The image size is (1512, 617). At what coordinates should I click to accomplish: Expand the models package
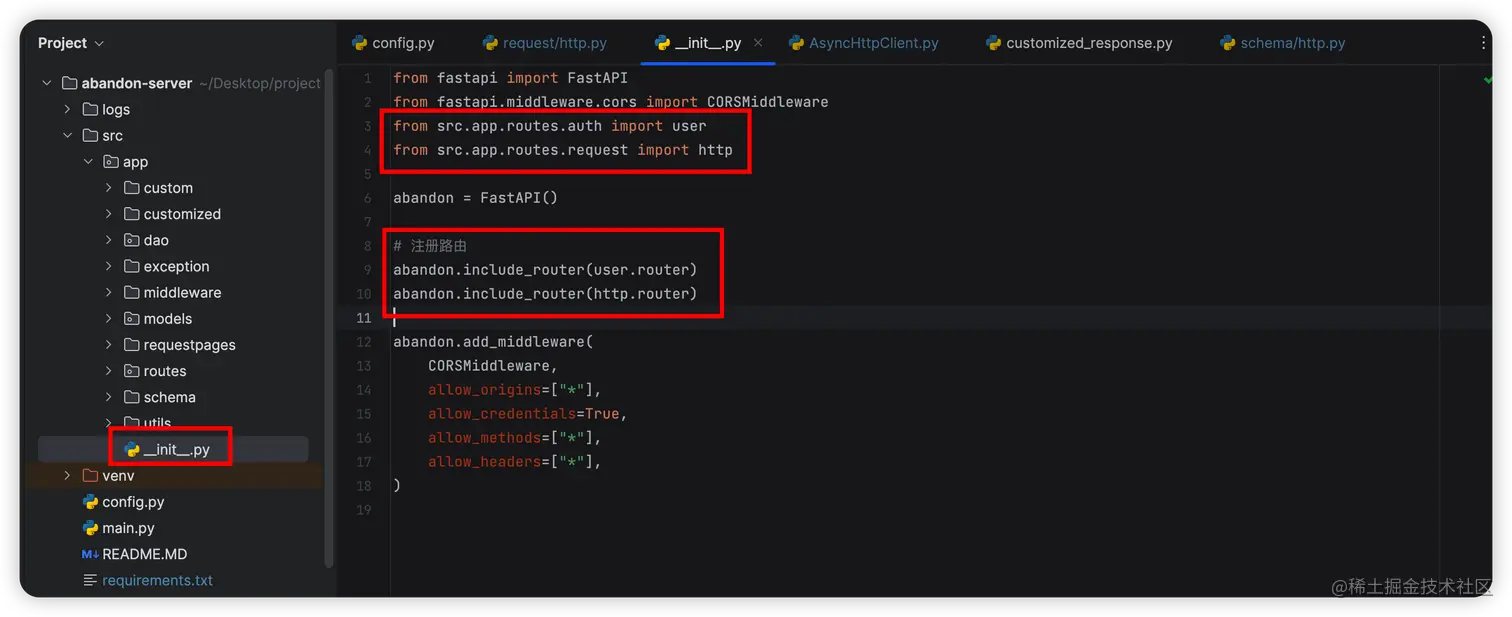(109, 318)
